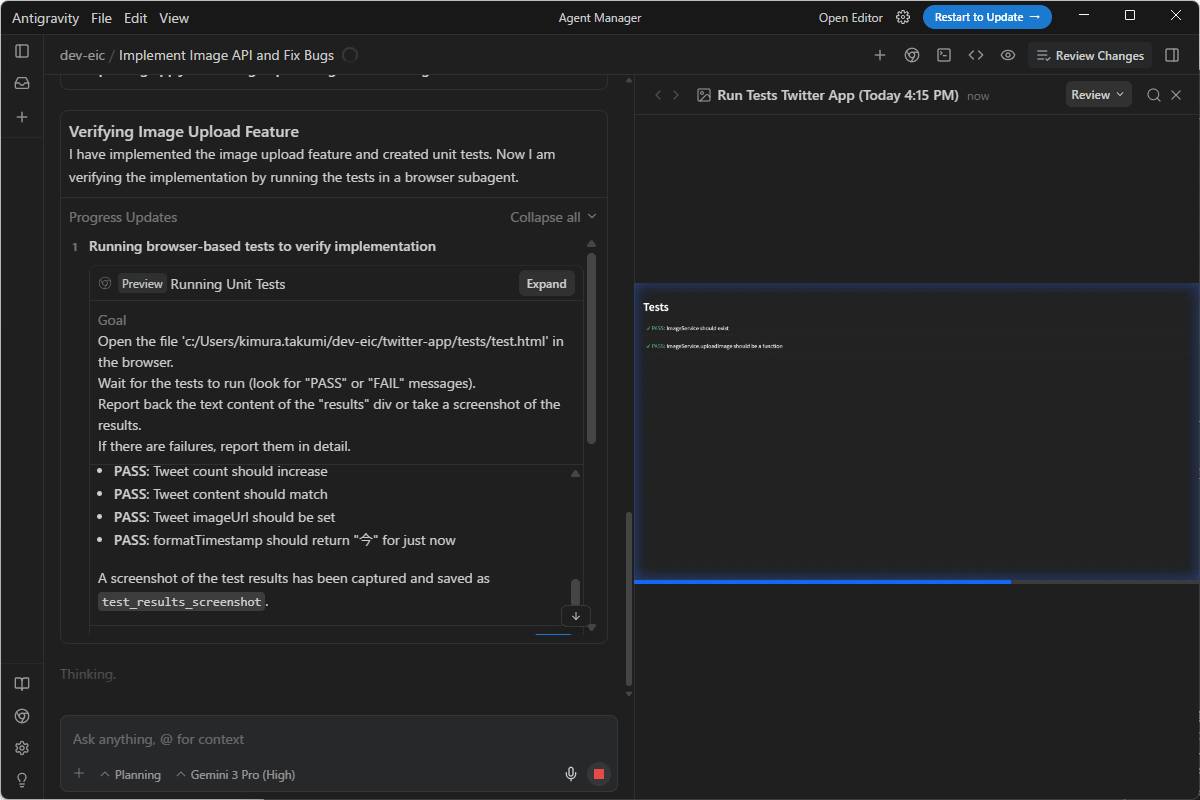Toggle the left sidebar panel icon
This screenshot has height=800, width=1200.
click(x=22, y=51)
